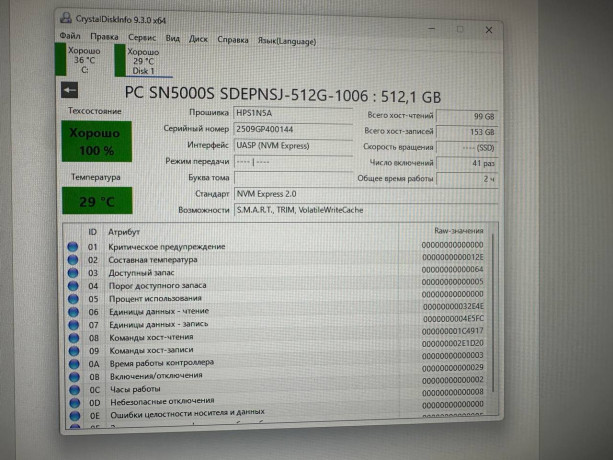
Task: Select the Критическое предупреждение row
Action: [x=276, y=246]
